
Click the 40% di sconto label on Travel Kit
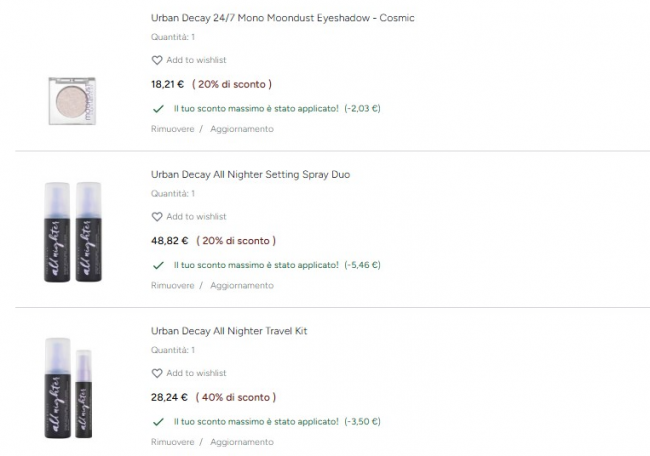(234, 397)
